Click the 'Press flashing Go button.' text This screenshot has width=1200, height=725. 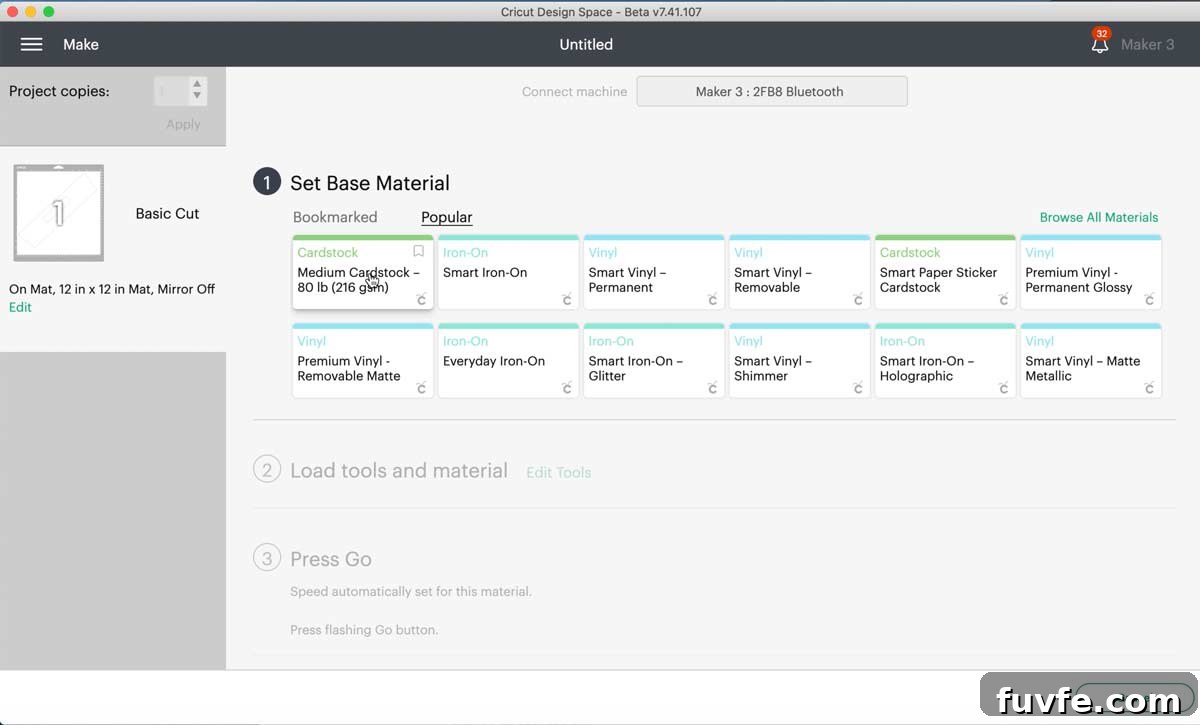coord(364,630)
